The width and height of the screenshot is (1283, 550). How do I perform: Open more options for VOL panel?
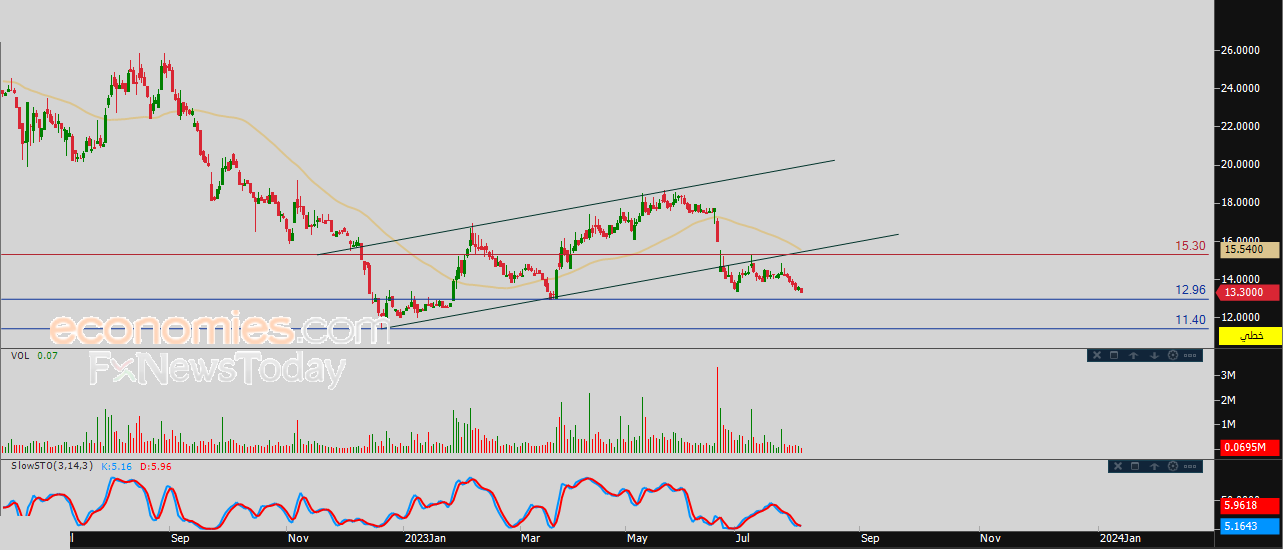point(1192,355)
